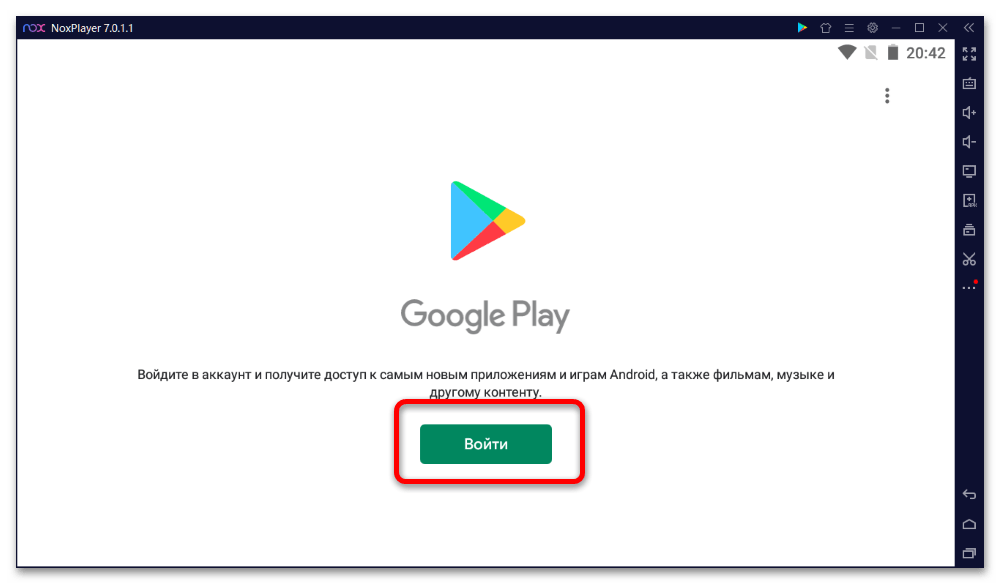
Task: Click the green Войти sign-in button
Action: pyautogui.click(x=485, y=444)
